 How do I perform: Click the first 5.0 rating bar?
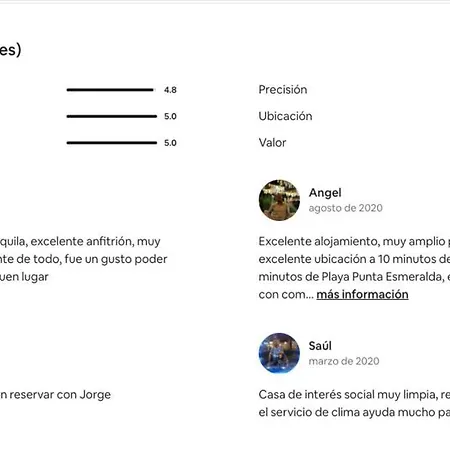coord(112,116)
